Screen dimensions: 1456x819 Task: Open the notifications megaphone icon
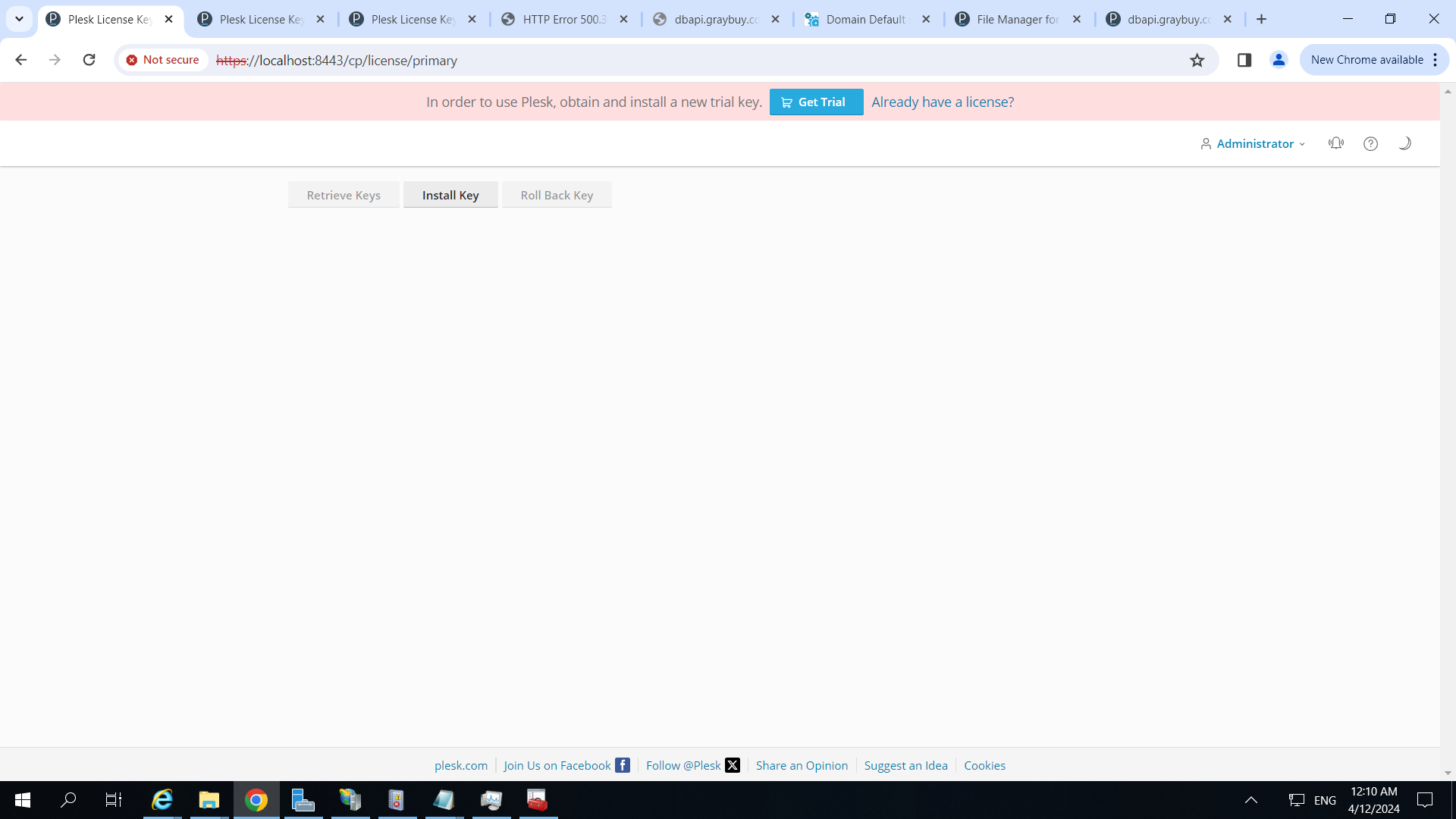pos(1336,143)
